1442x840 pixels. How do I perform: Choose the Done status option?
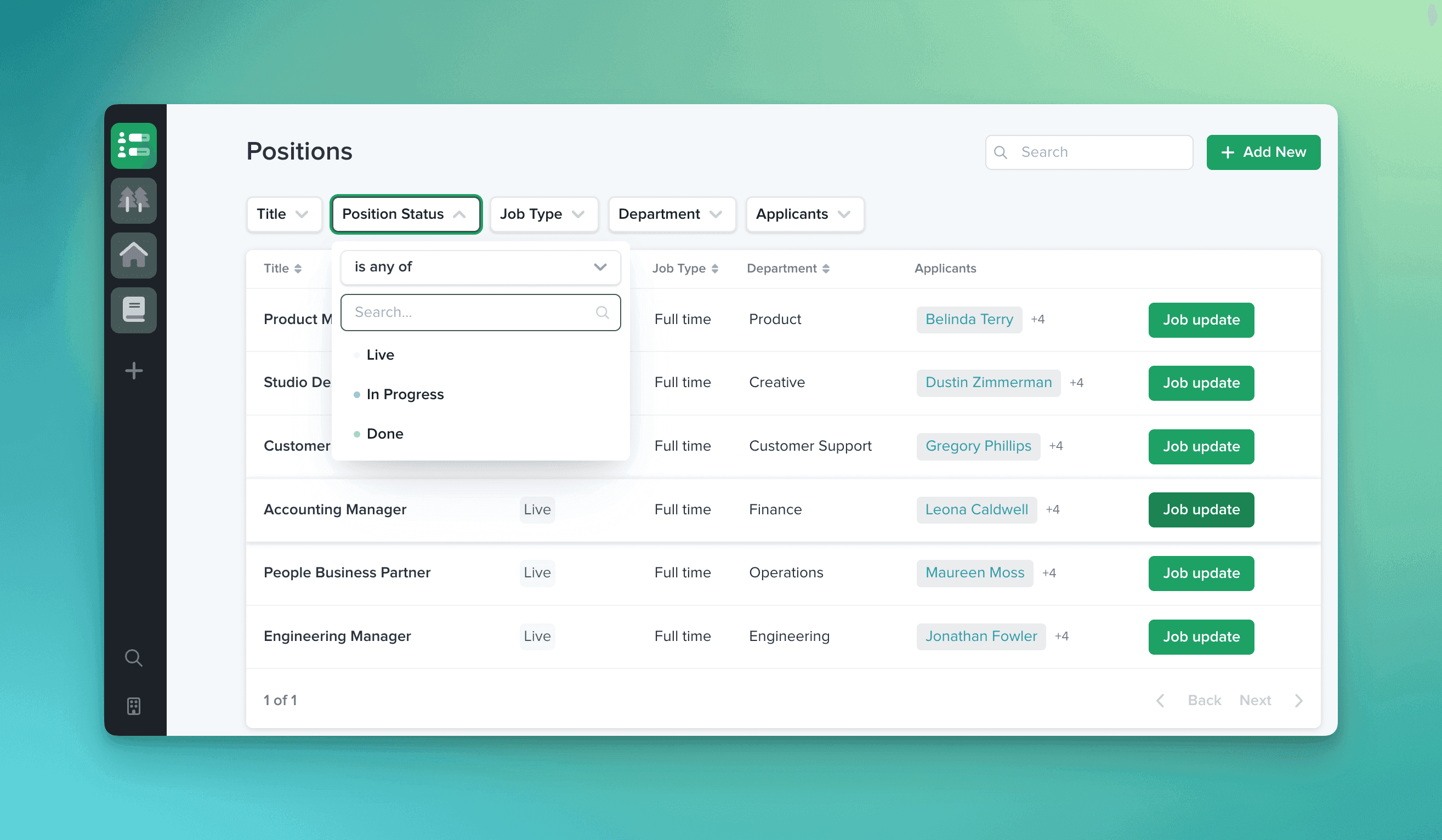point(384,434)
